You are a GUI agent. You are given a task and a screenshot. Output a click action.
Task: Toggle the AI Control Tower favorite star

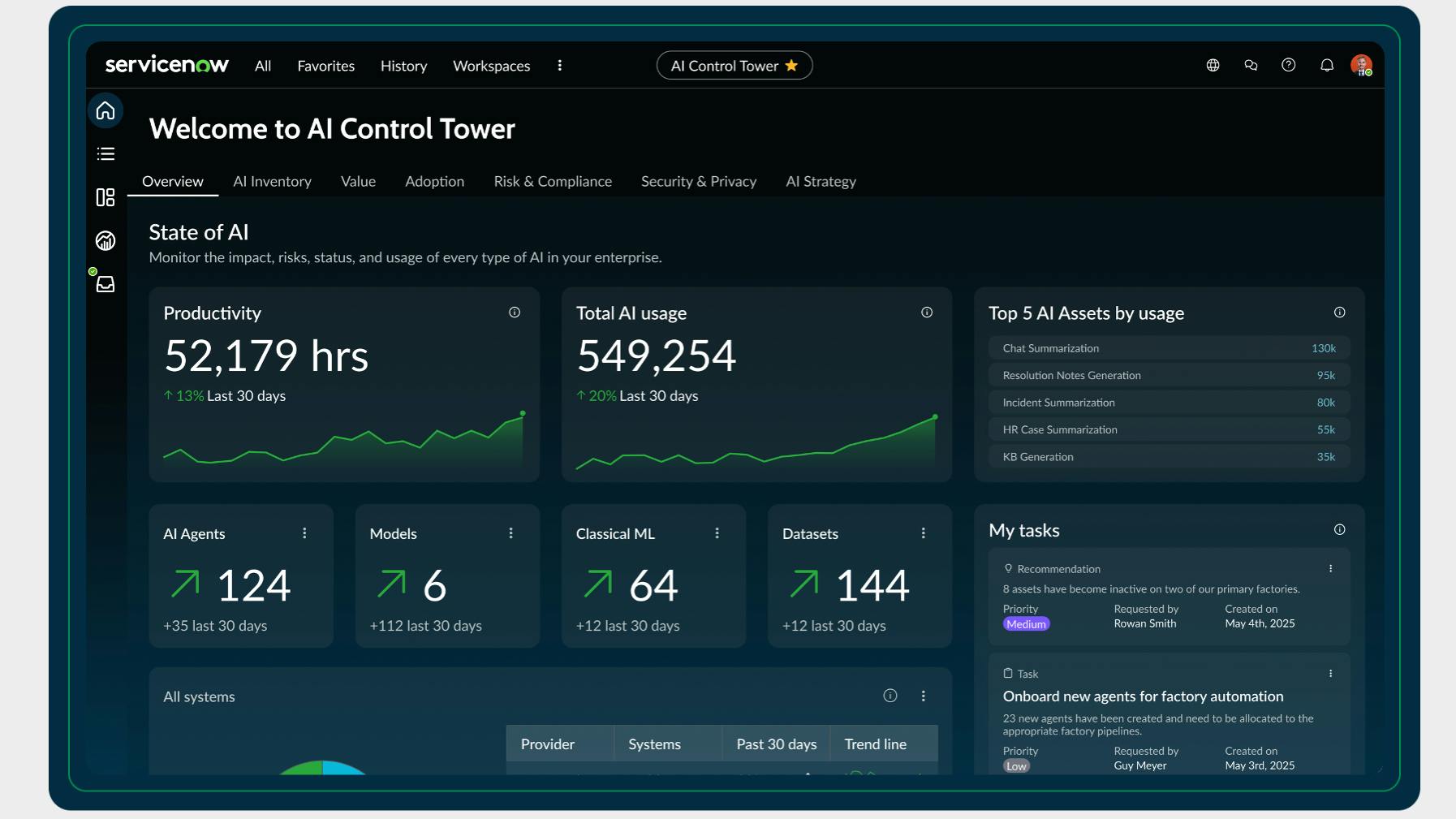(791, 66)
